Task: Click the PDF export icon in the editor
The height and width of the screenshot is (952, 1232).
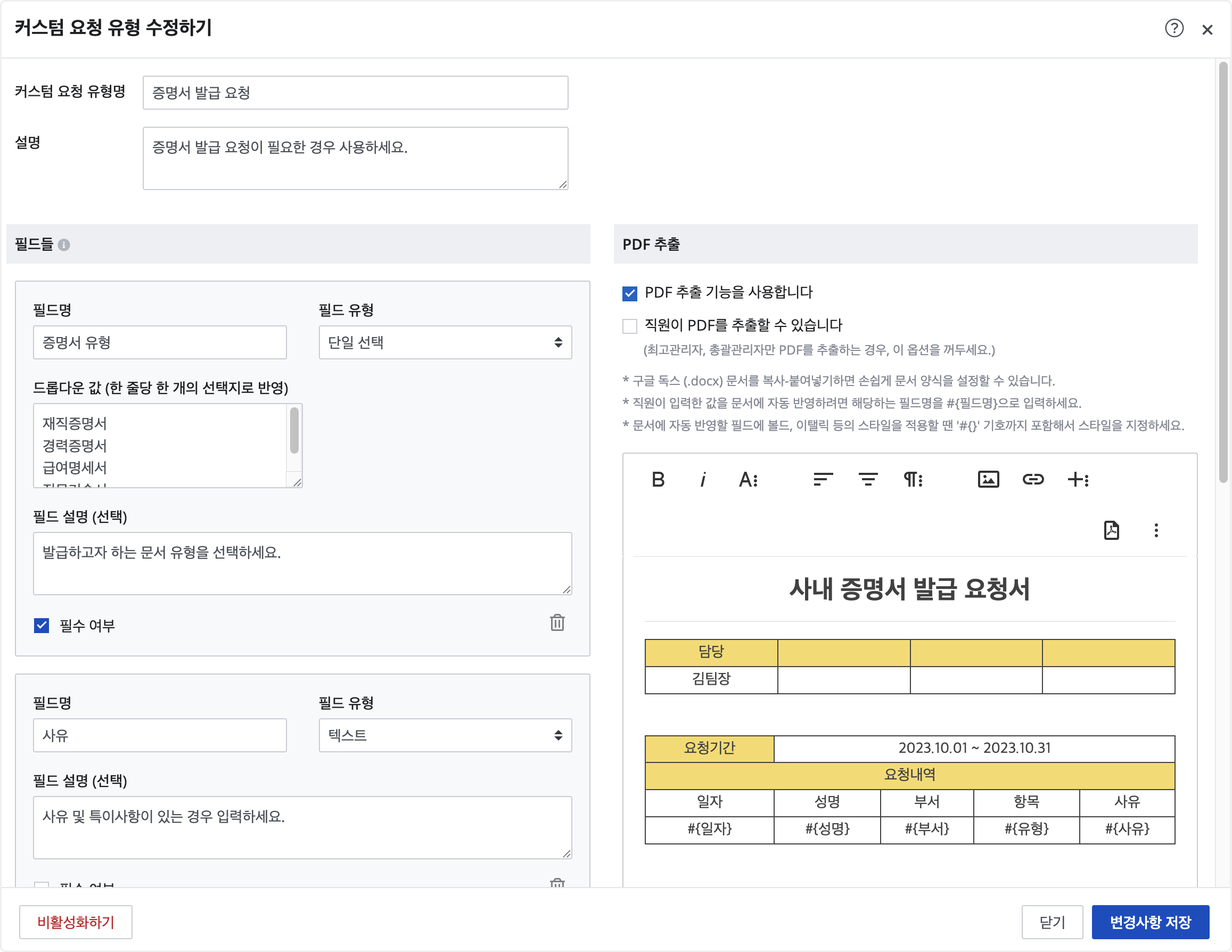Action: pyautogui.click(x=1111, y=531)
